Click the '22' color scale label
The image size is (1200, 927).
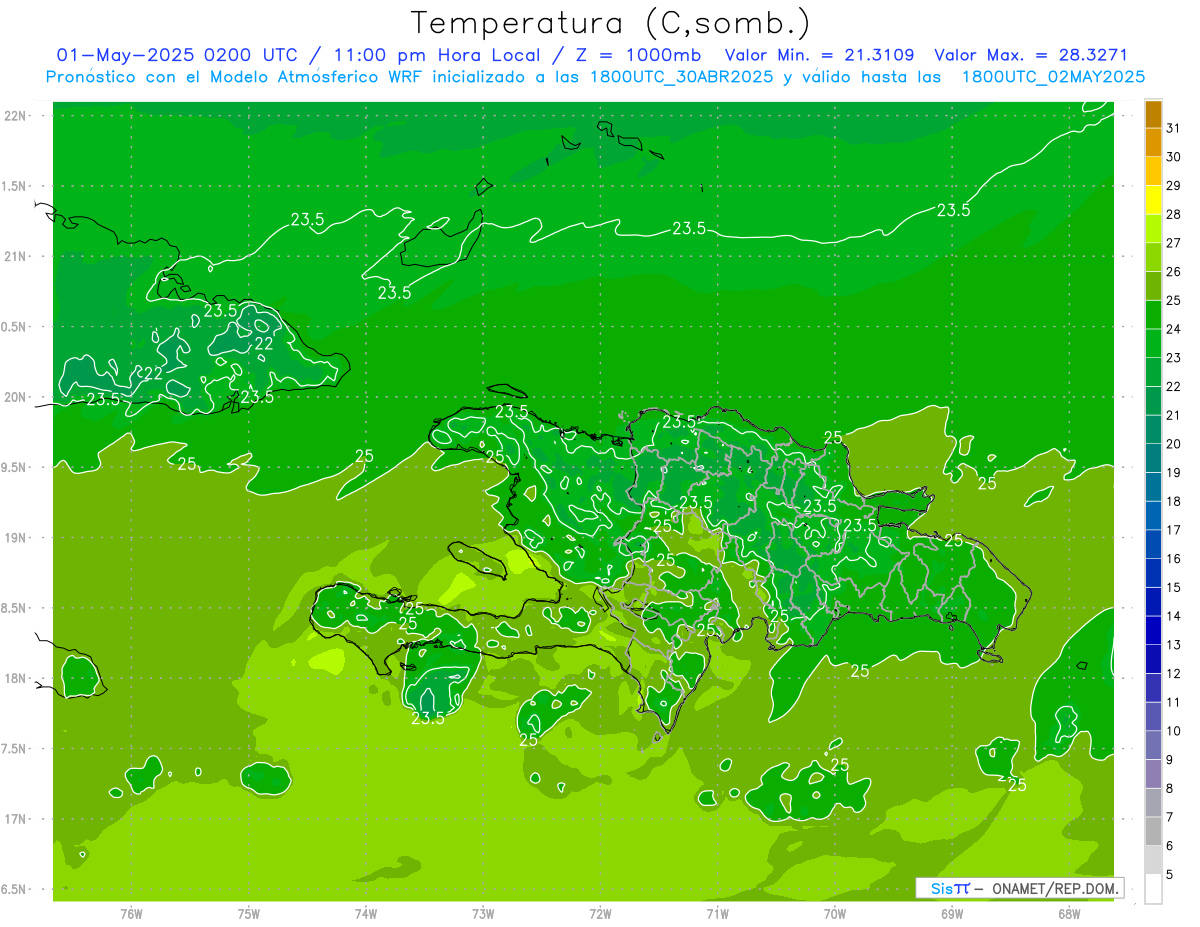click(1174, 387)
